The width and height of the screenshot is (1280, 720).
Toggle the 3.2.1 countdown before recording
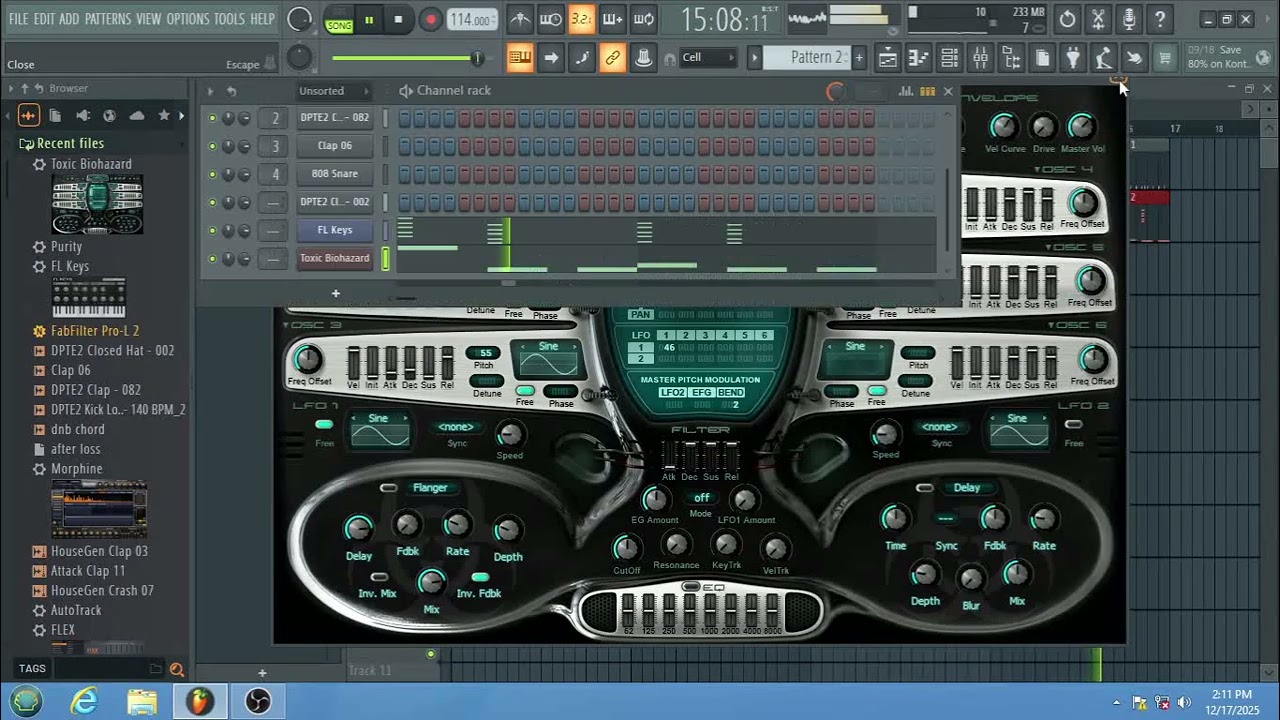click(582, 19)
